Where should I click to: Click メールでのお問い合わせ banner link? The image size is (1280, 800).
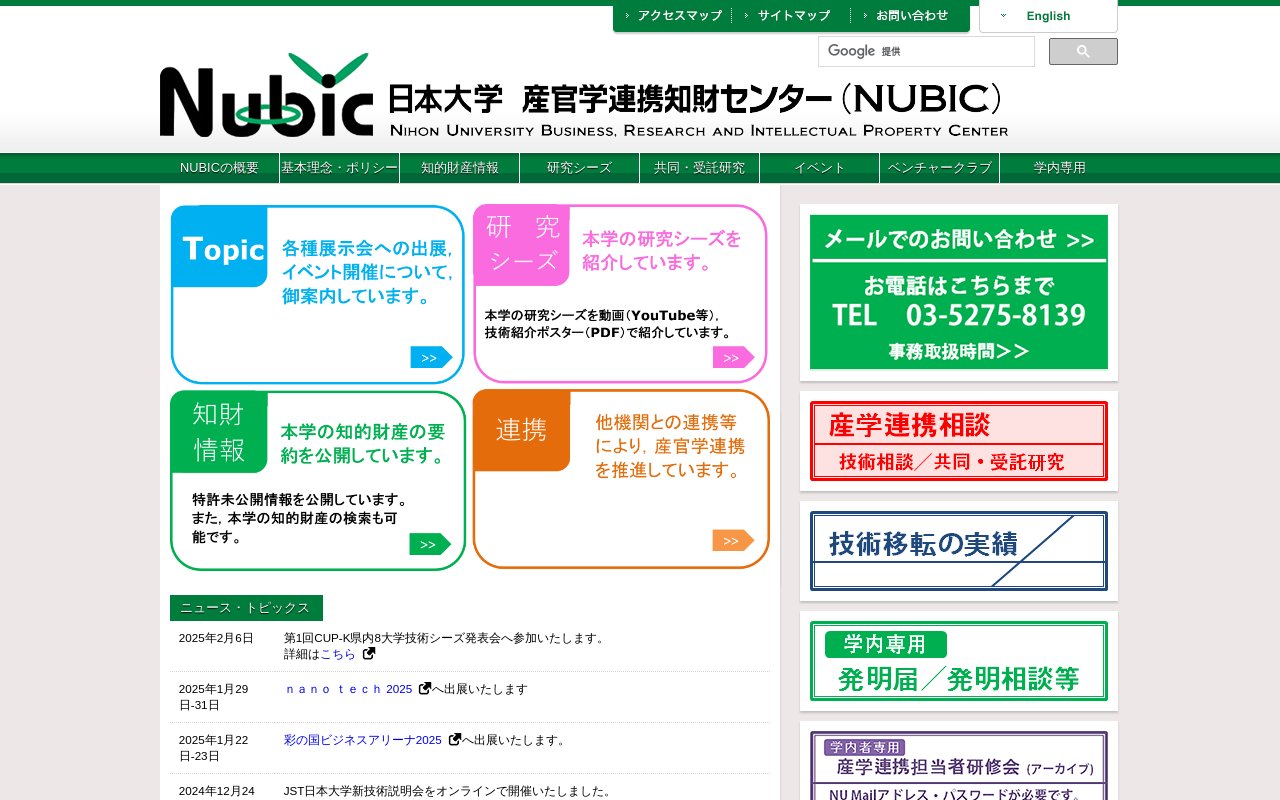coord(958,240)
